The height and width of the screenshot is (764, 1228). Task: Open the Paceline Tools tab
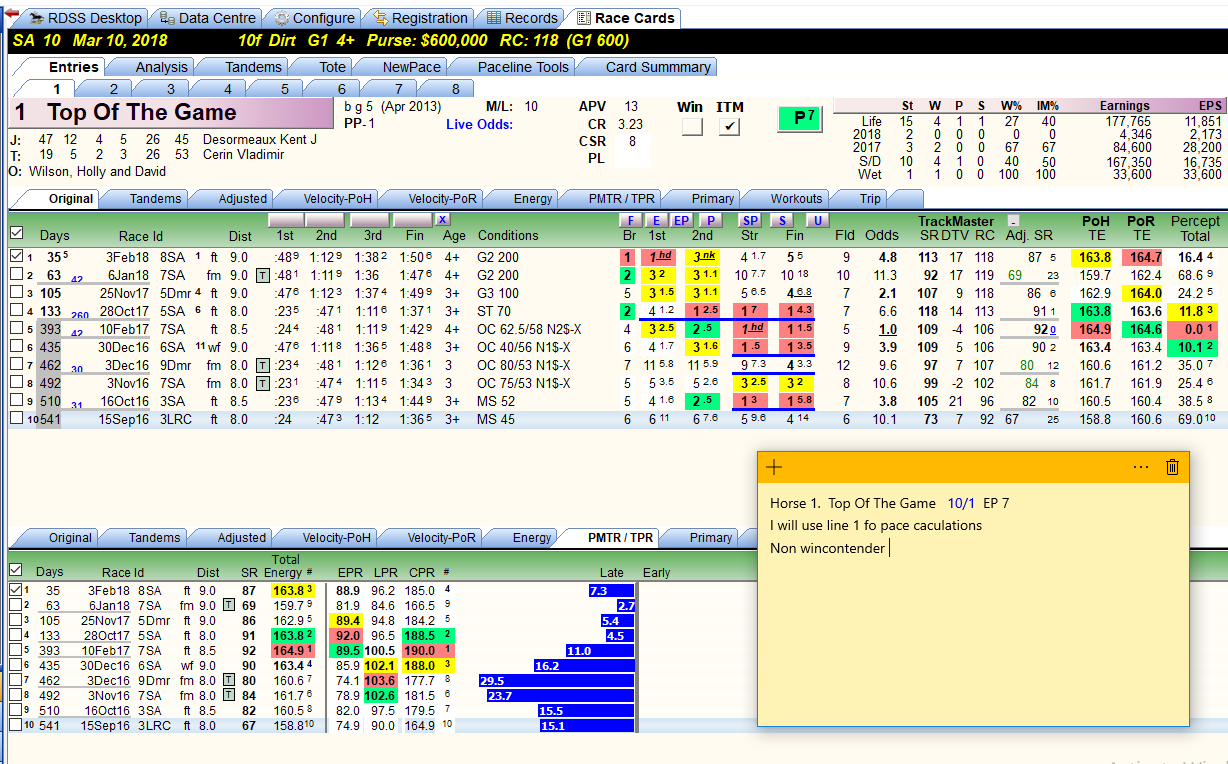(x=523, y=67)
